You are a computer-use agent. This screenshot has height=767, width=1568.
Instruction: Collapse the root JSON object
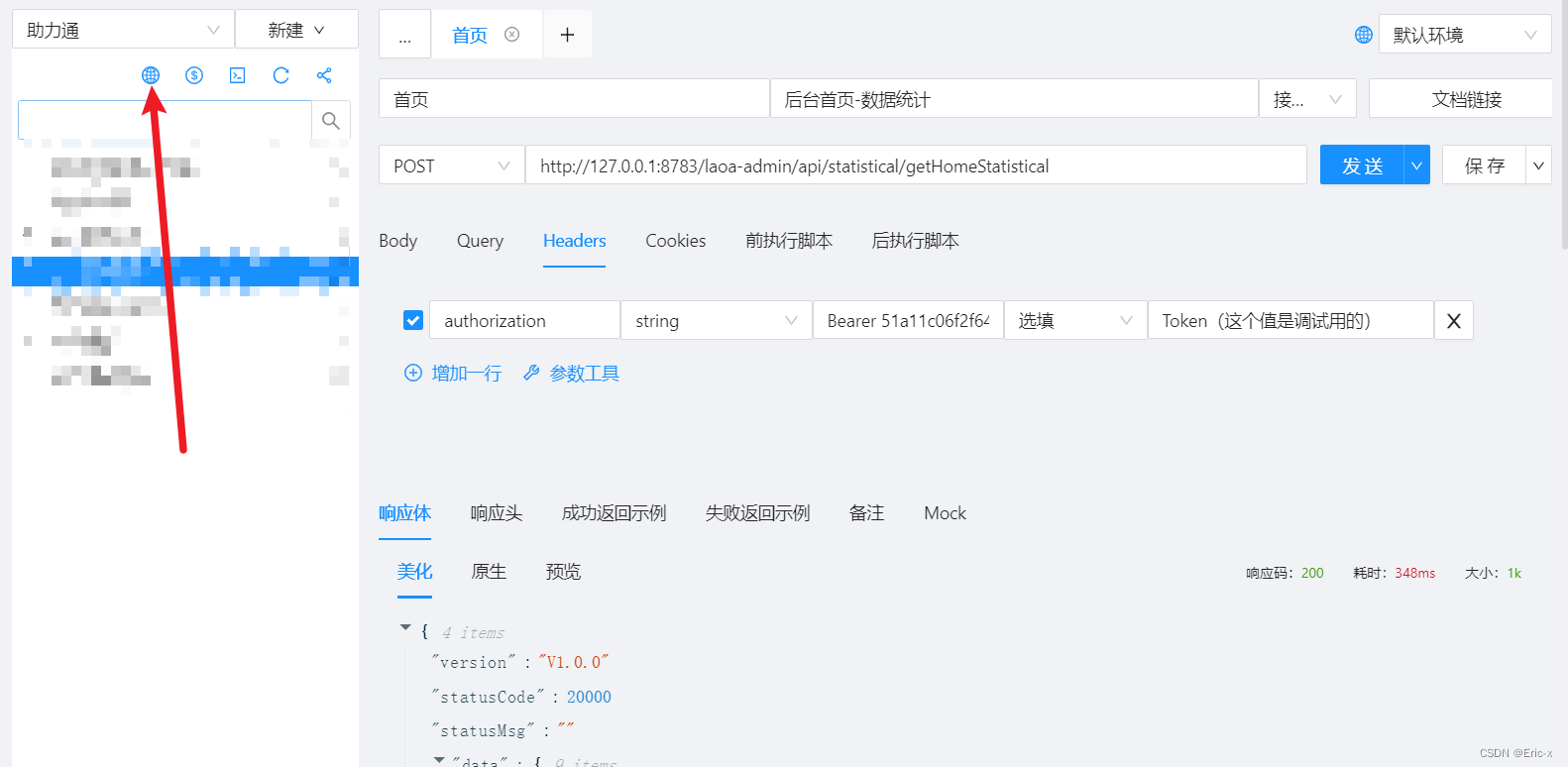[x=405, y=627]
